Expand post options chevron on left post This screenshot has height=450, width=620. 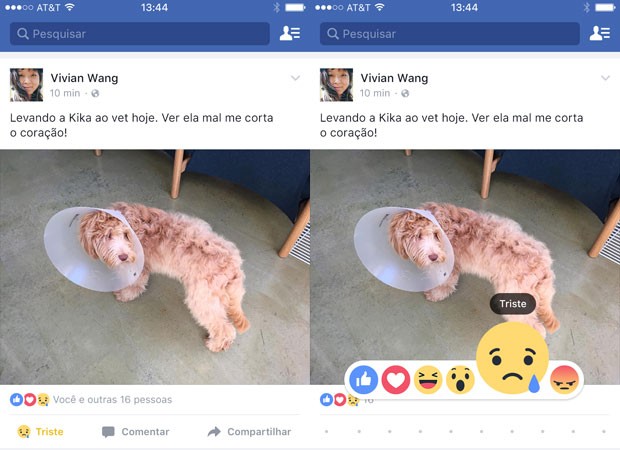point(295,78)
